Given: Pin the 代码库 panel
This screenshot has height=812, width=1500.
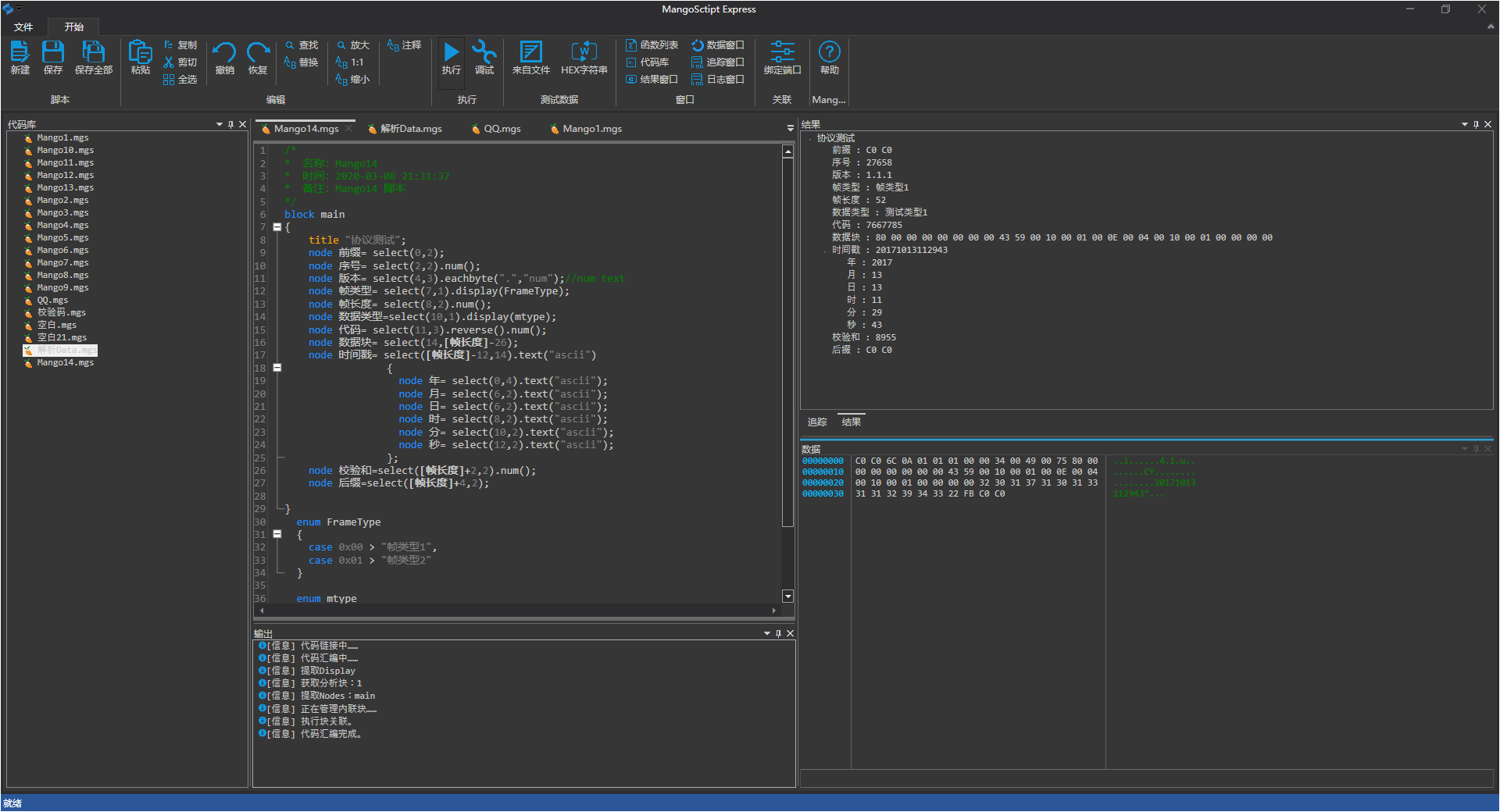Looking at the screenshot, I should [231, 124].
